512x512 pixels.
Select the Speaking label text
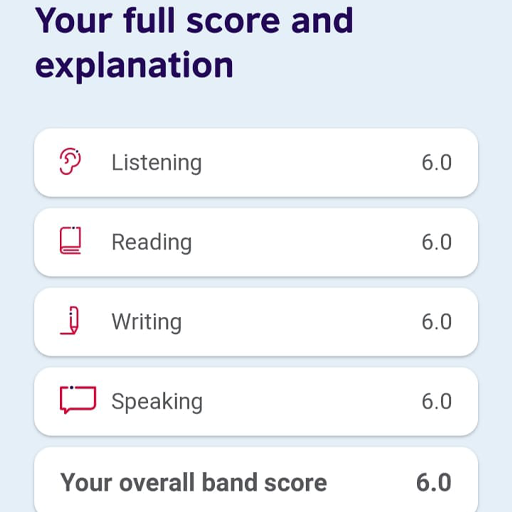157,402
